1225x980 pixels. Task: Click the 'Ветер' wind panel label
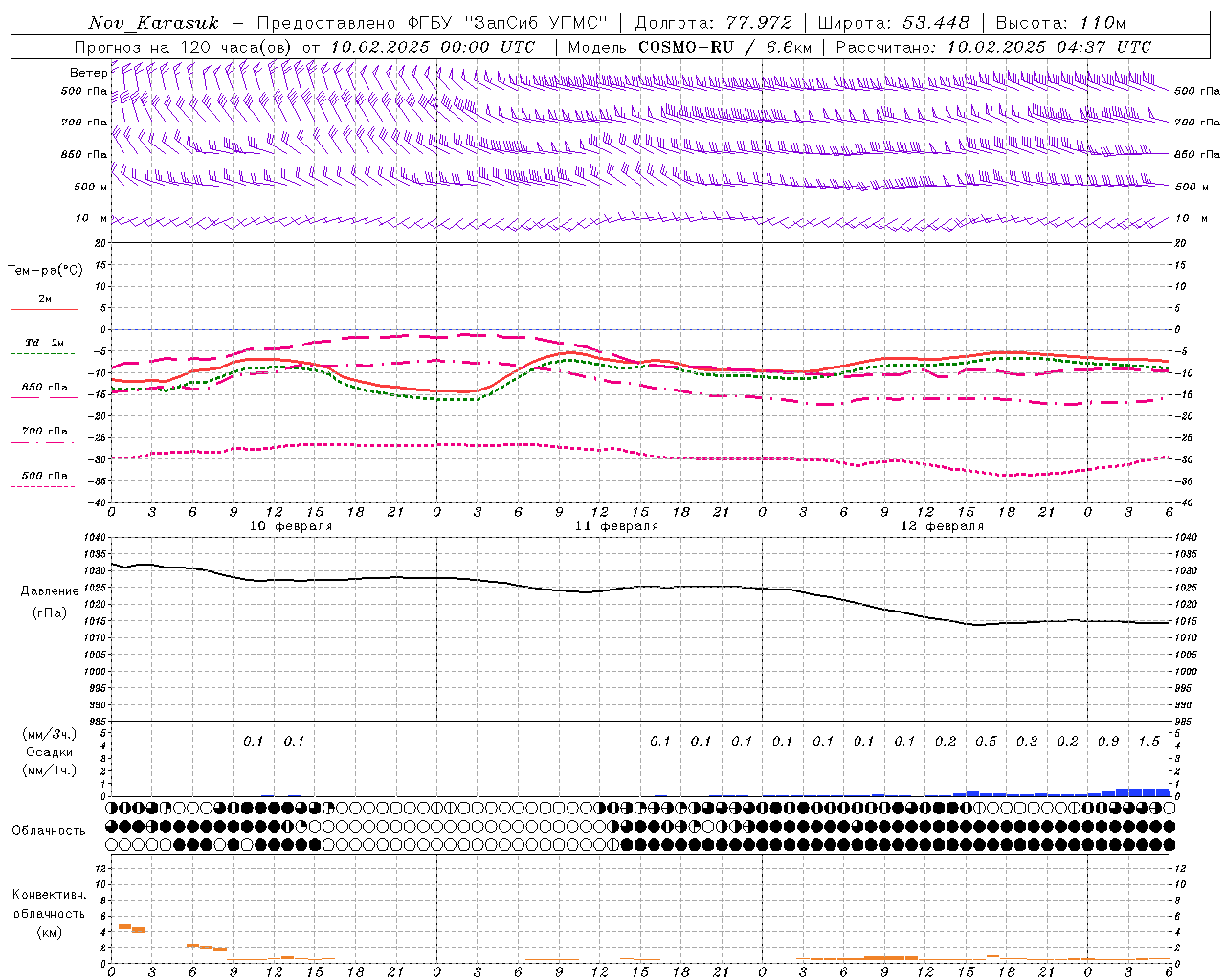(x=88, y=73)
